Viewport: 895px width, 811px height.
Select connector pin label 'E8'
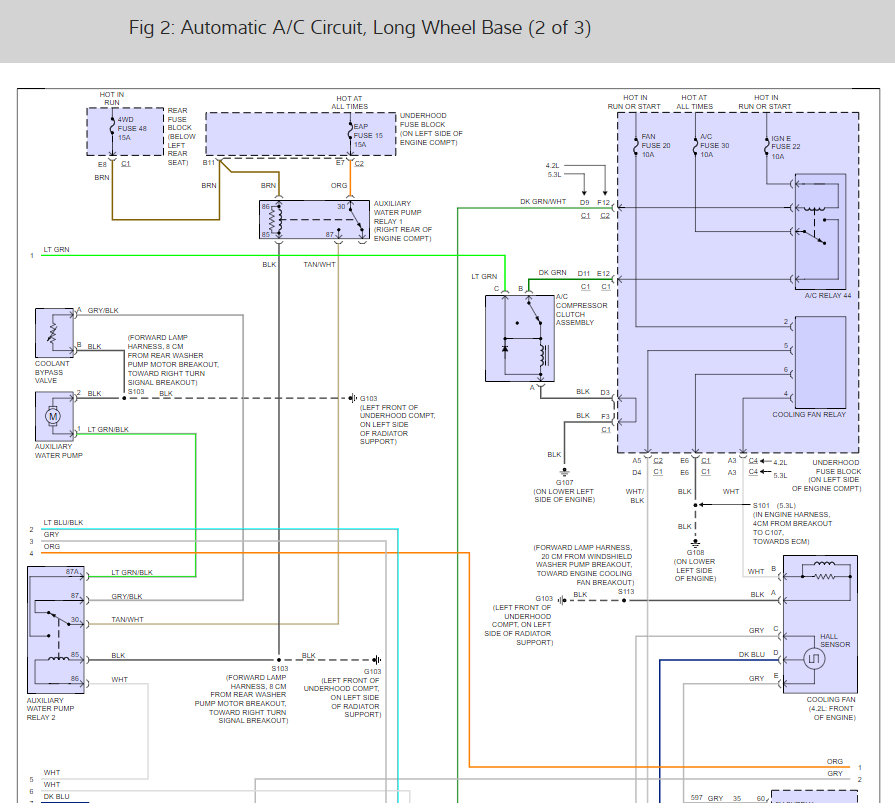pyautogui.click(x=102, y=164)
